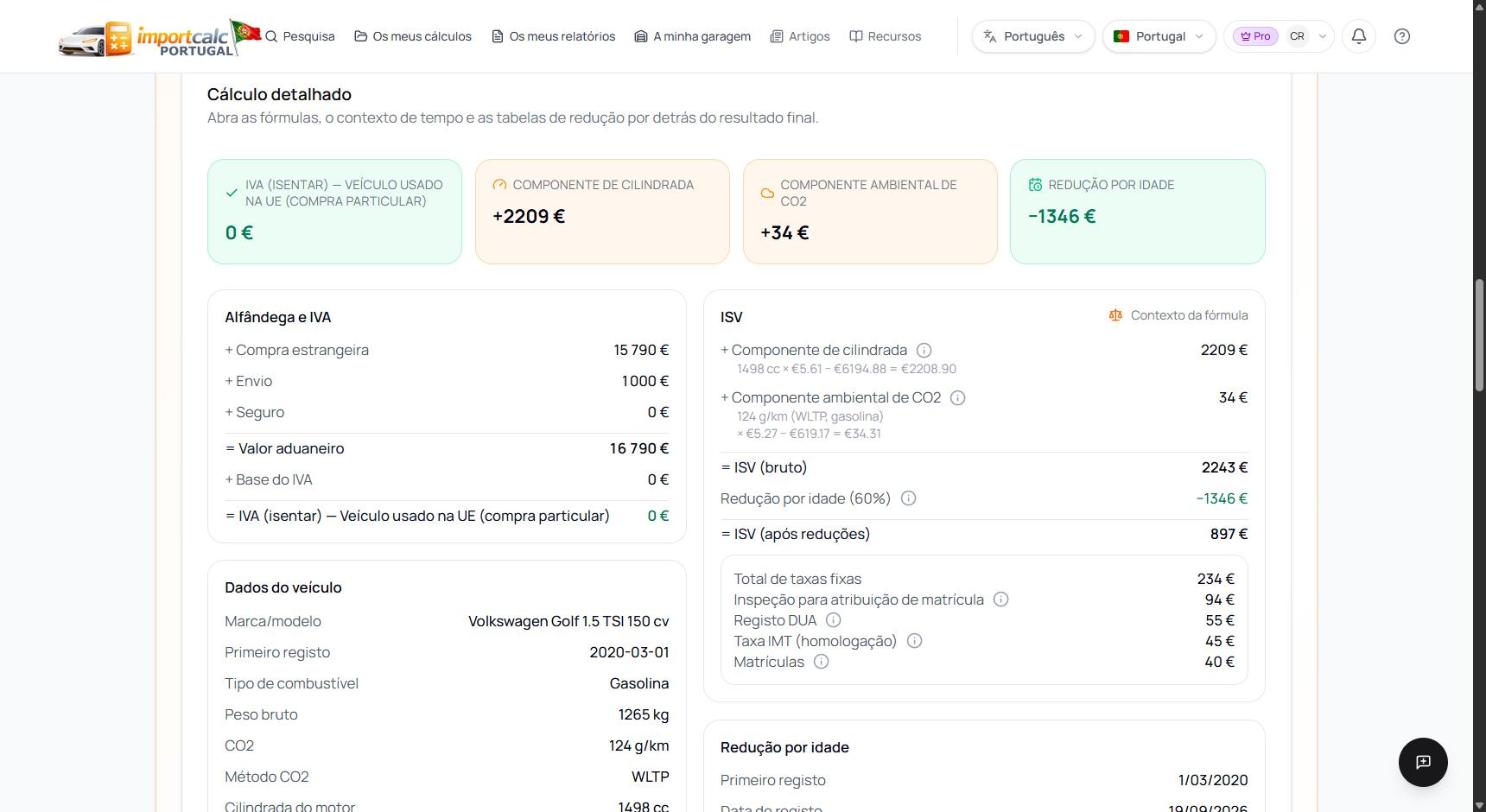Image resolution: width=1486 pixels, height=812 pixels.
Task: Open the chat feedback floating button
Action: point(1423,762)
